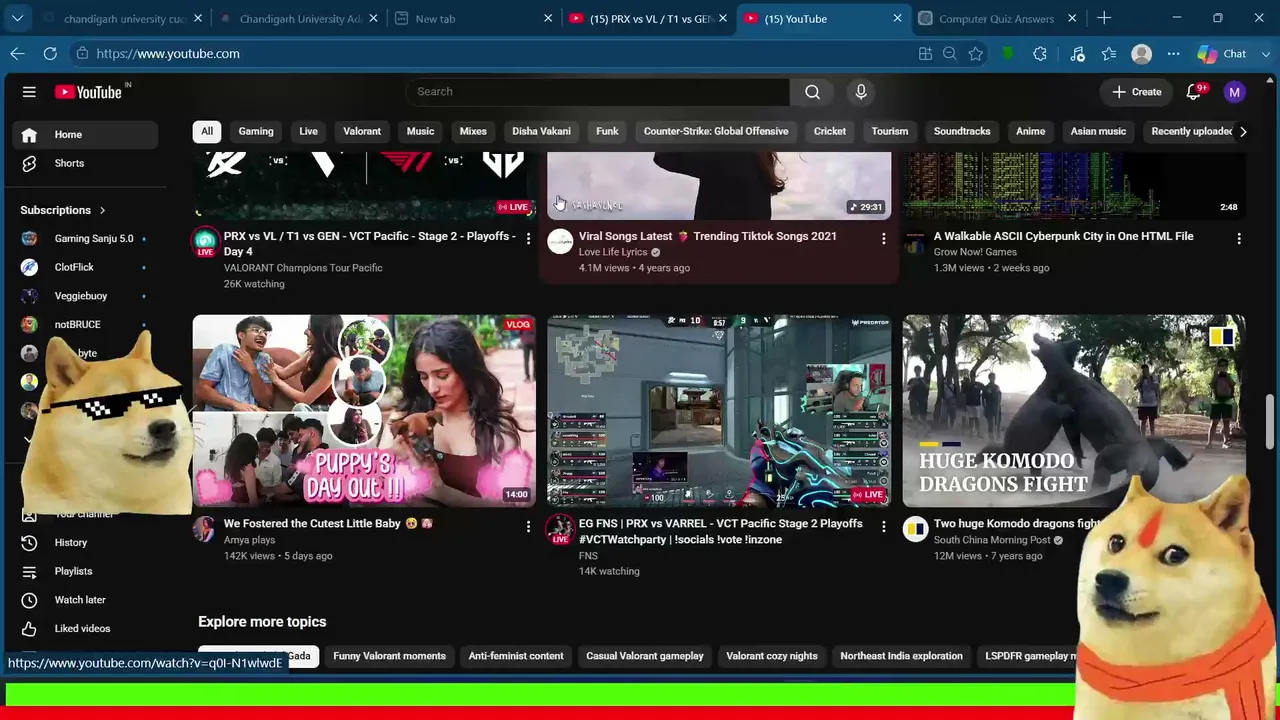Switch to the PRX vs VL / T1 vs GEN tab
The height and width of the screenshot is (720, 1280).
[647, 19]
